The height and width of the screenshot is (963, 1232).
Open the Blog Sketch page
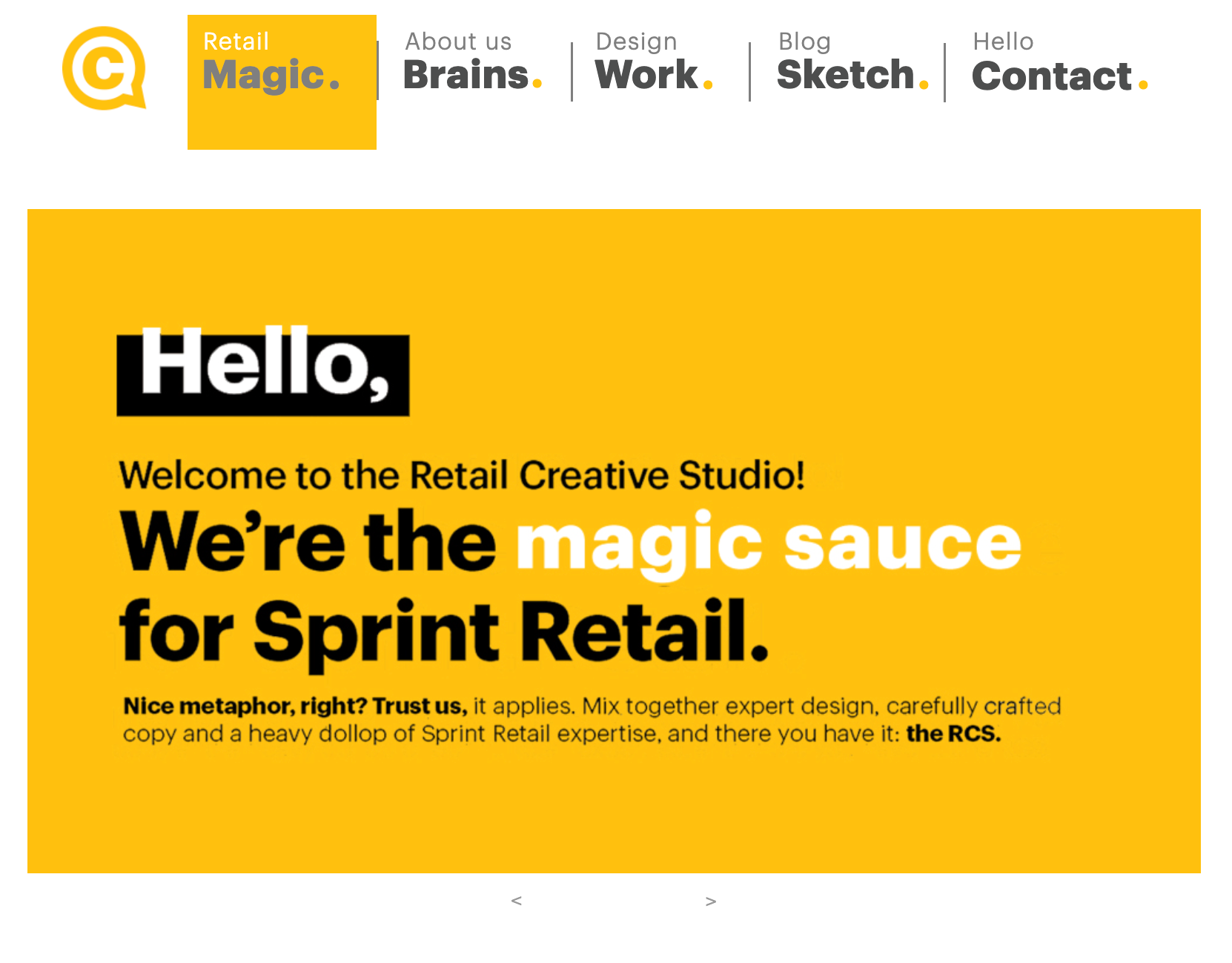coord(852,62)
